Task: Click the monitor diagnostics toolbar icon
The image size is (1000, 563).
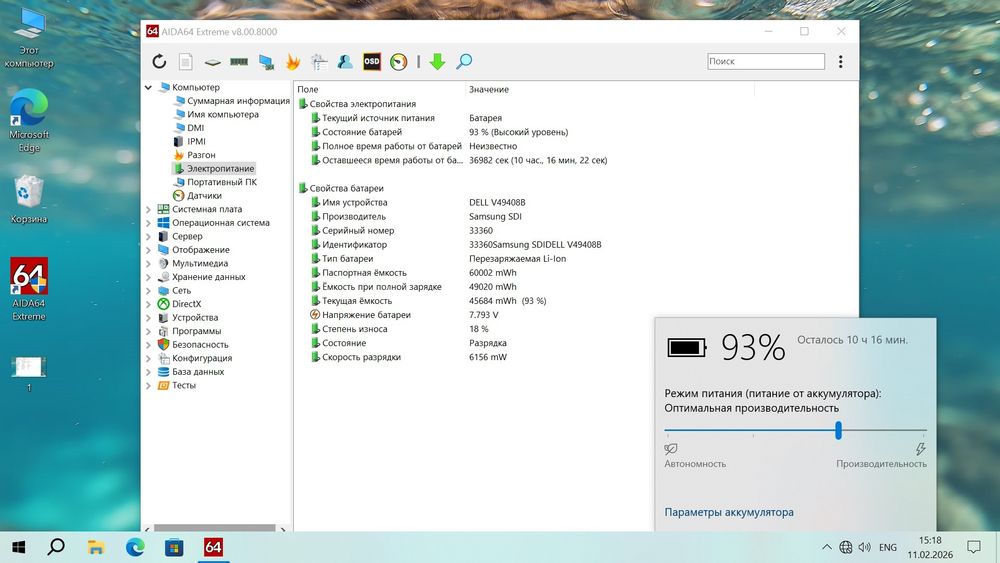Action: [x=266, y=62]
